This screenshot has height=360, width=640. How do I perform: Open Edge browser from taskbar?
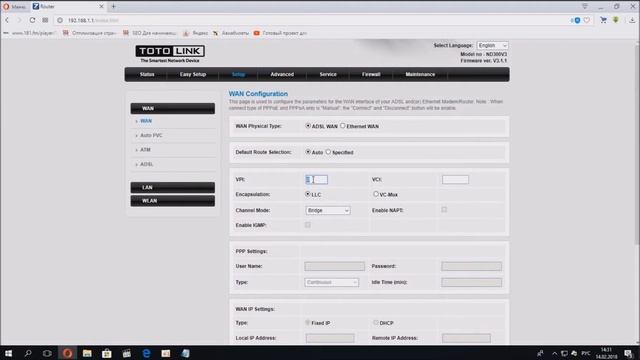(146, 353)
